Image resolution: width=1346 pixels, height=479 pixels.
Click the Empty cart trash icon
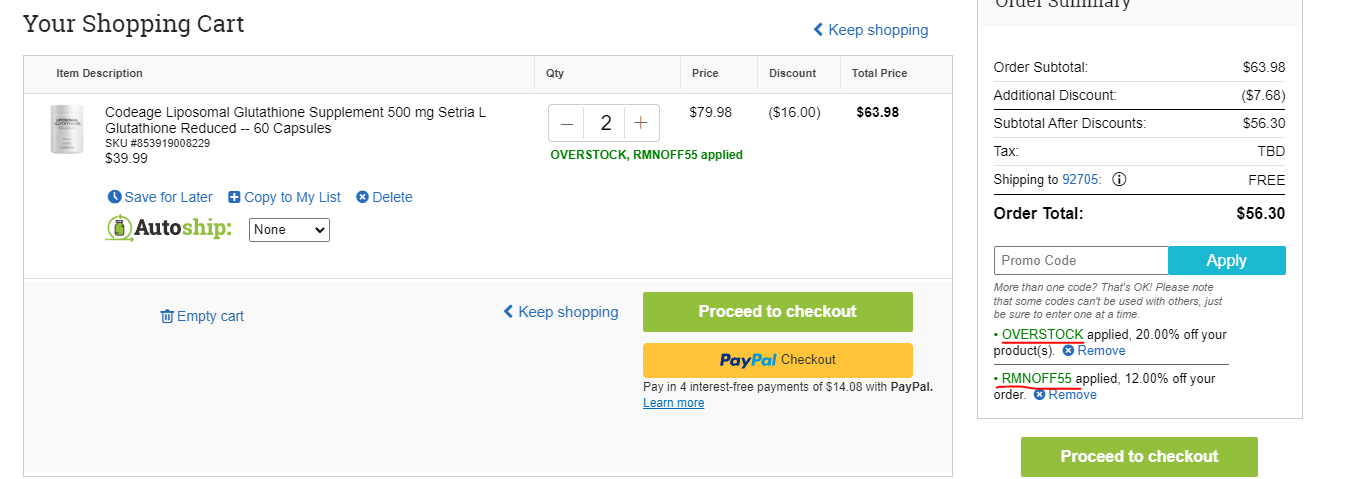(167, 316)
